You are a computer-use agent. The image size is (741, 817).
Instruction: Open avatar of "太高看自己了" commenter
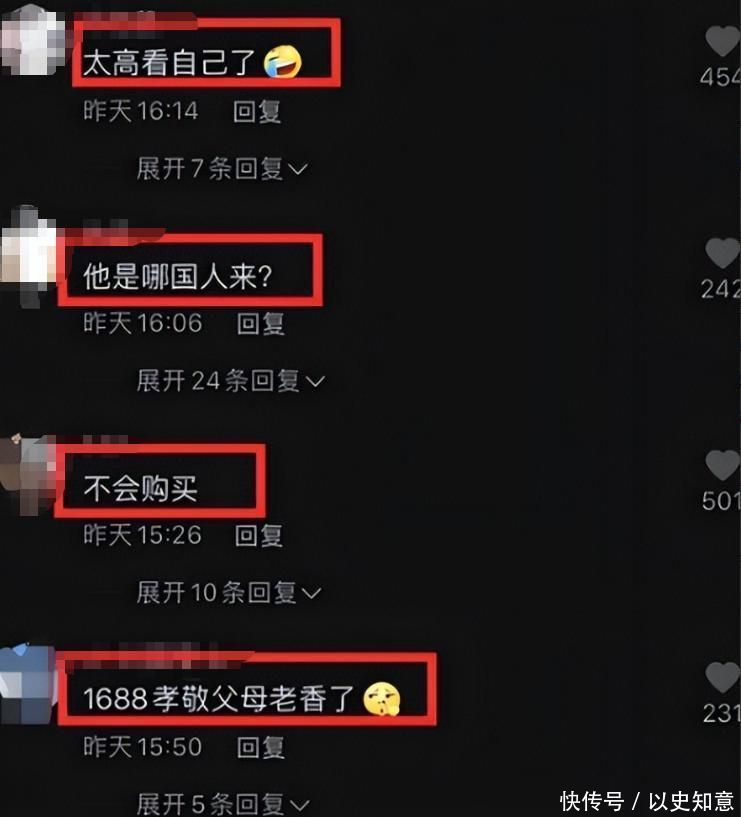point(30,41)
